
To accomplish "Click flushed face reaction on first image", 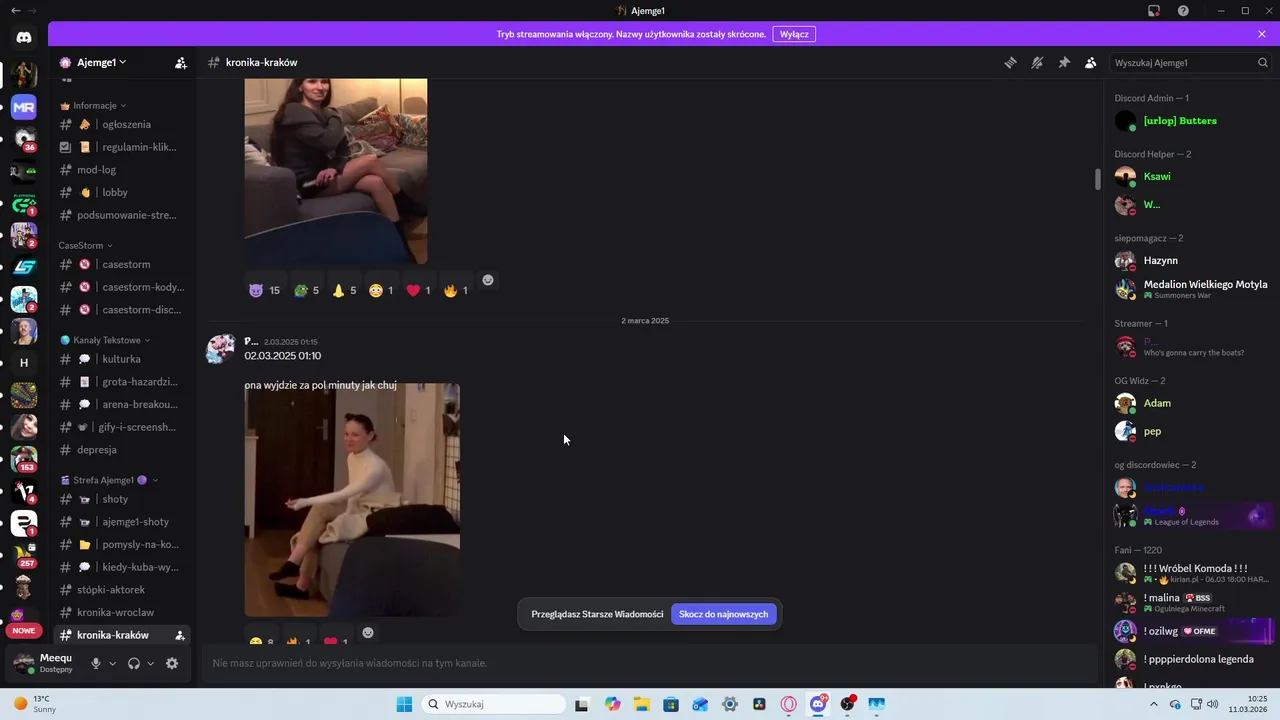I will point(382,290).
